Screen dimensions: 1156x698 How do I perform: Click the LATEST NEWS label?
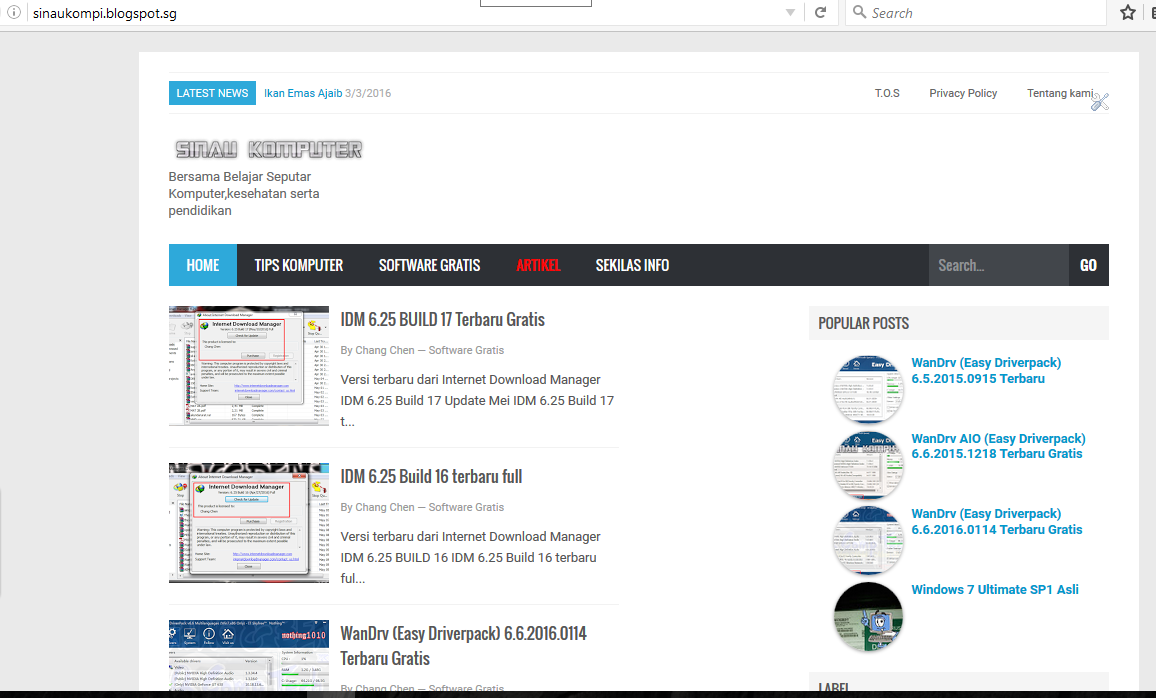(x=212, y=93)
